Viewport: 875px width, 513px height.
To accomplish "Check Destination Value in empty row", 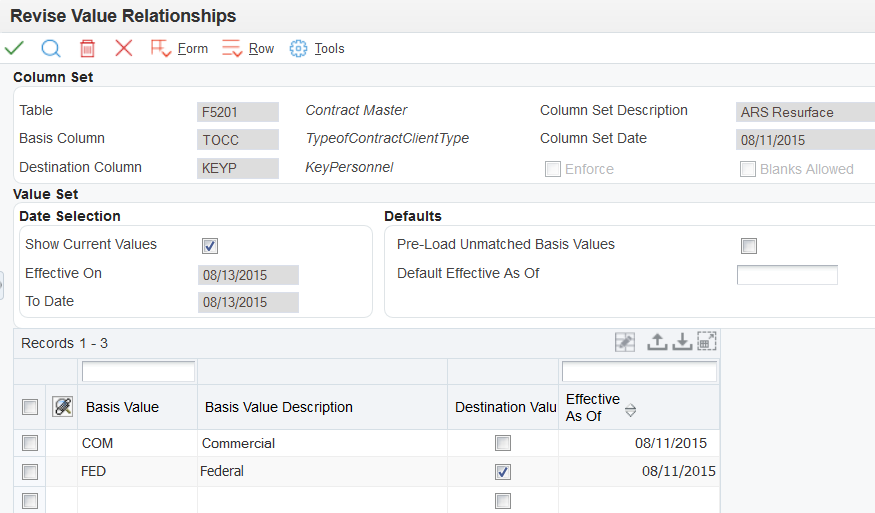I will coord(503,501).
